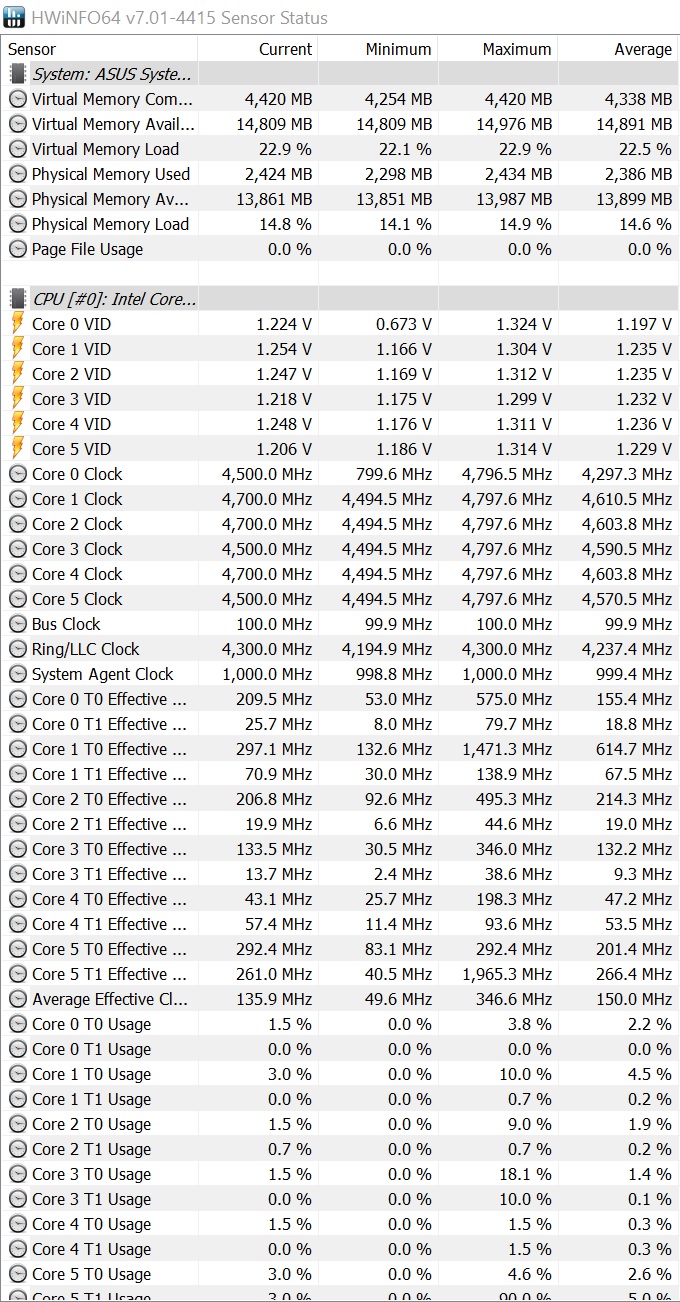Click the chip icon beside System: ASUS
The height and width of the screenshot is (1302, 680).
click(18, 74)
